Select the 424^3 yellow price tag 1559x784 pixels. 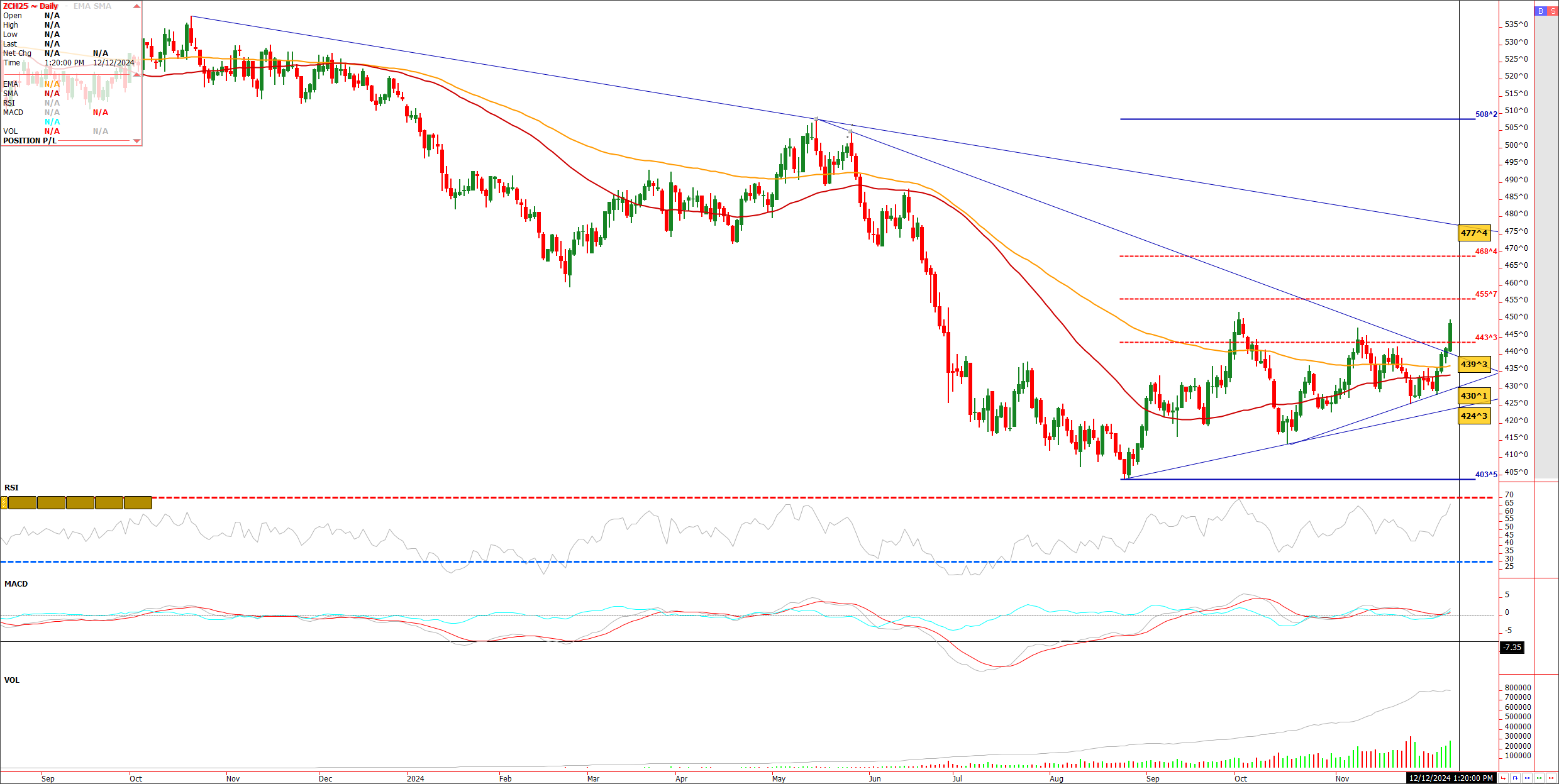point(1474,416)
